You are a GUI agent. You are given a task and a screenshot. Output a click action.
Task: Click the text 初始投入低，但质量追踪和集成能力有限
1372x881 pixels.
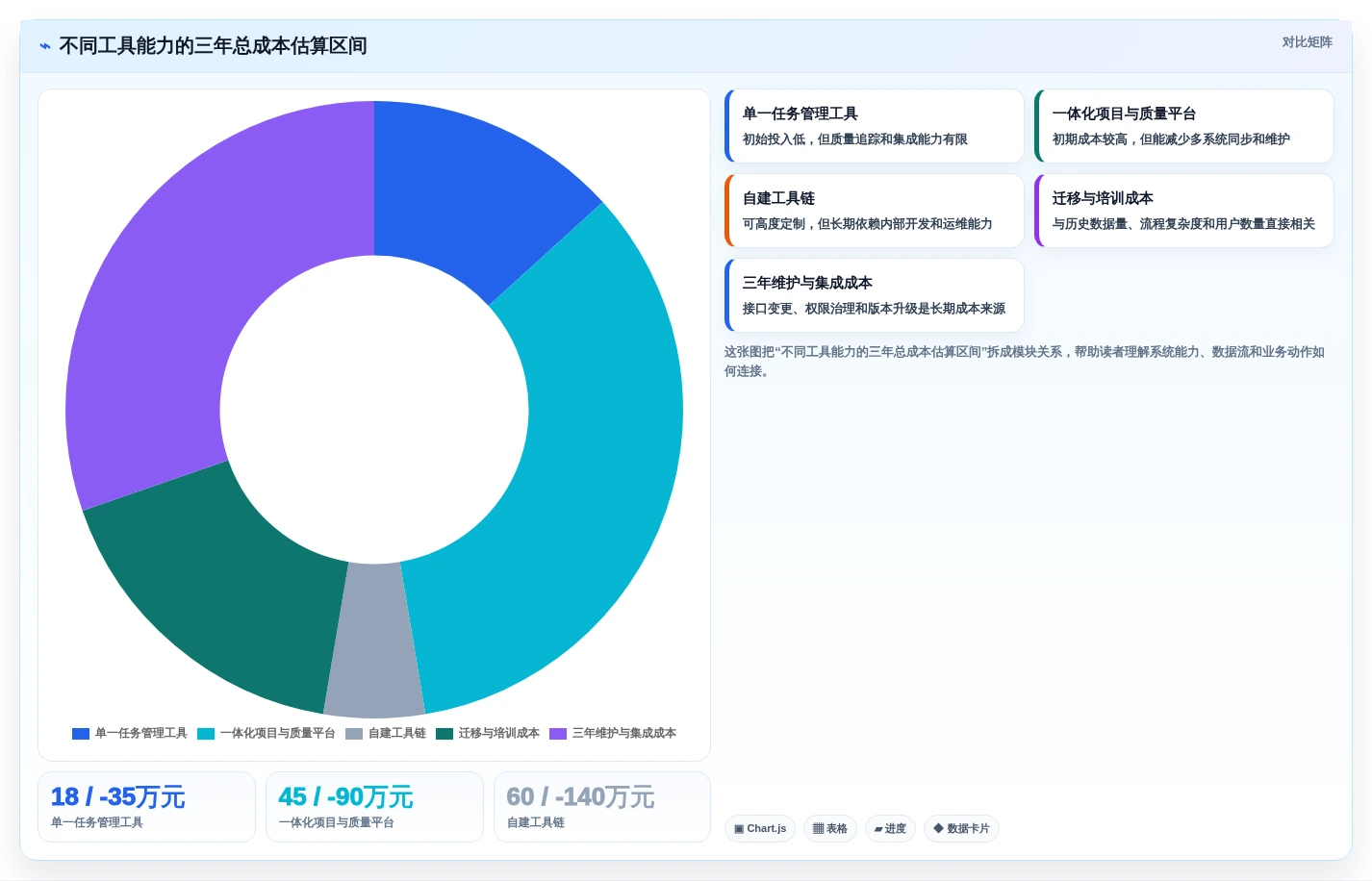tap(855, 139)
